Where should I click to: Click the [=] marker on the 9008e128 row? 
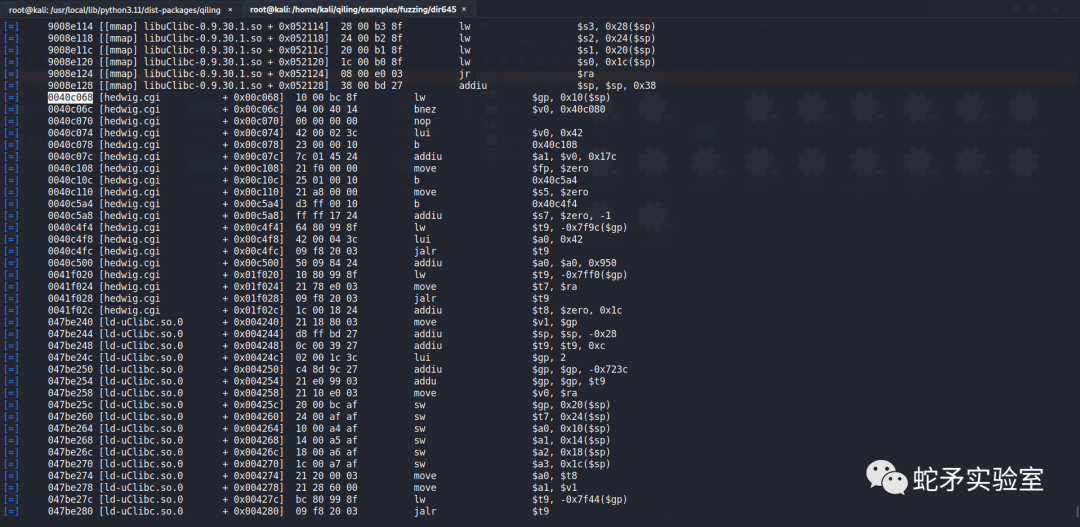pos(11,85)
